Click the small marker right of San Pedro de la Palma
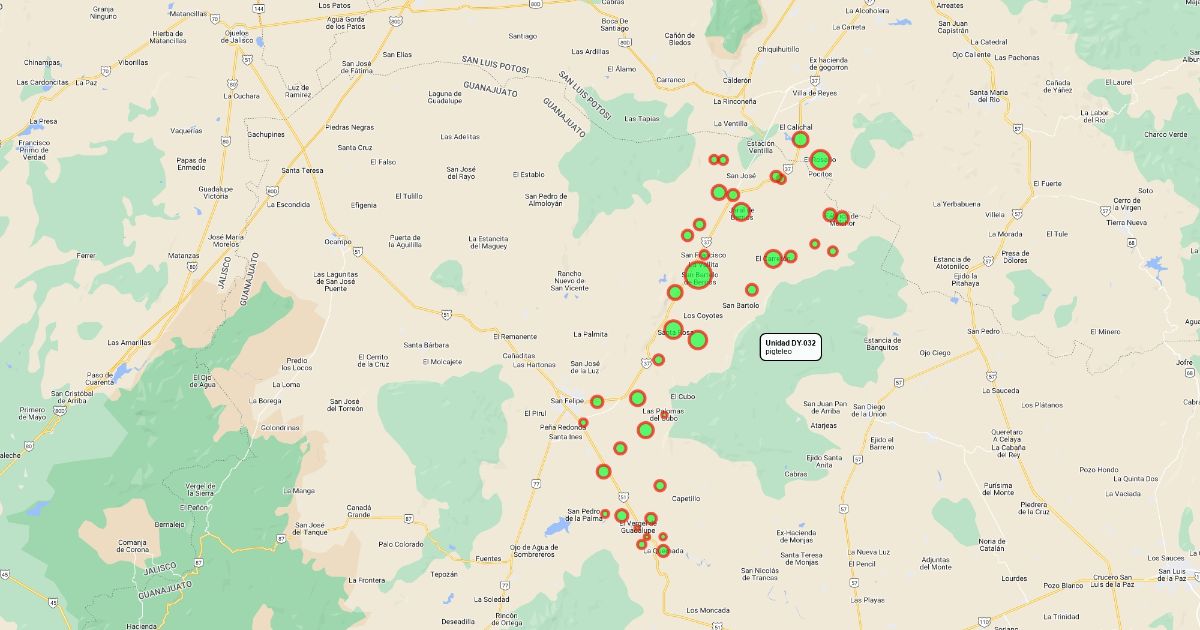1200x630 pixels. click(x=605, y=514)
